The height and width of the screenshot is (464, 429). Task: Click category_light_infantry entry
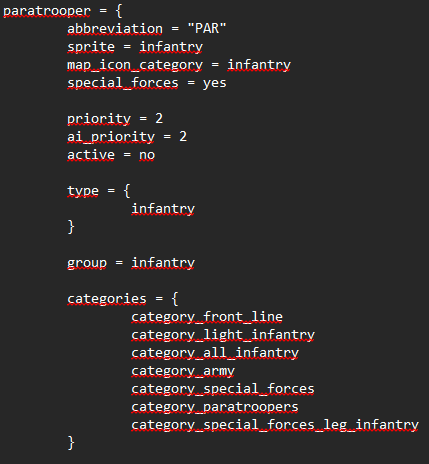point(223,335)
